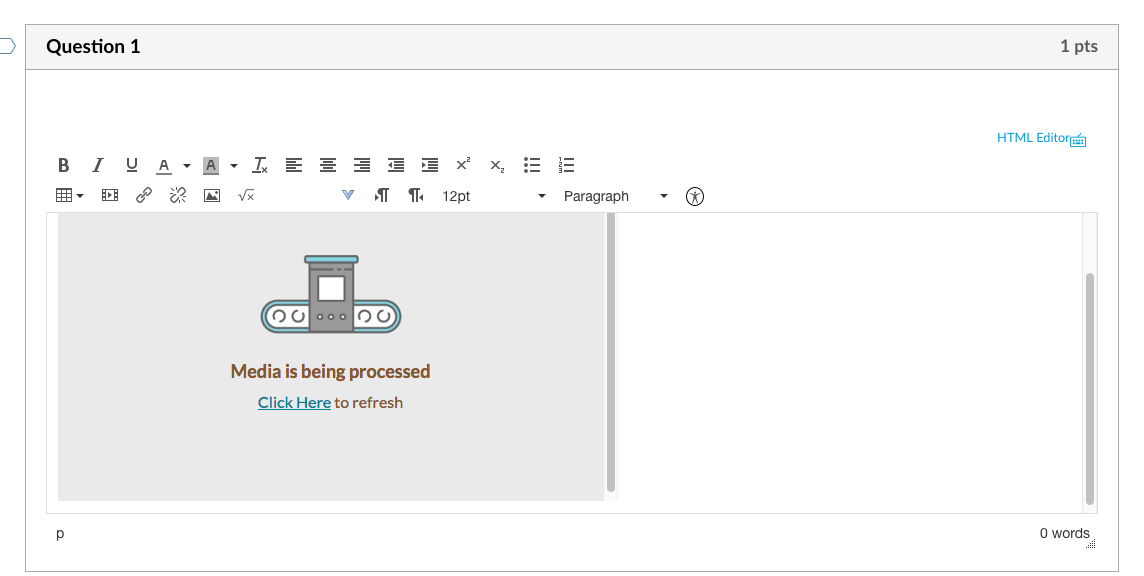
Task: Open text color dropdown arrow
Action: pyautogui.click(x=187, y=166)
